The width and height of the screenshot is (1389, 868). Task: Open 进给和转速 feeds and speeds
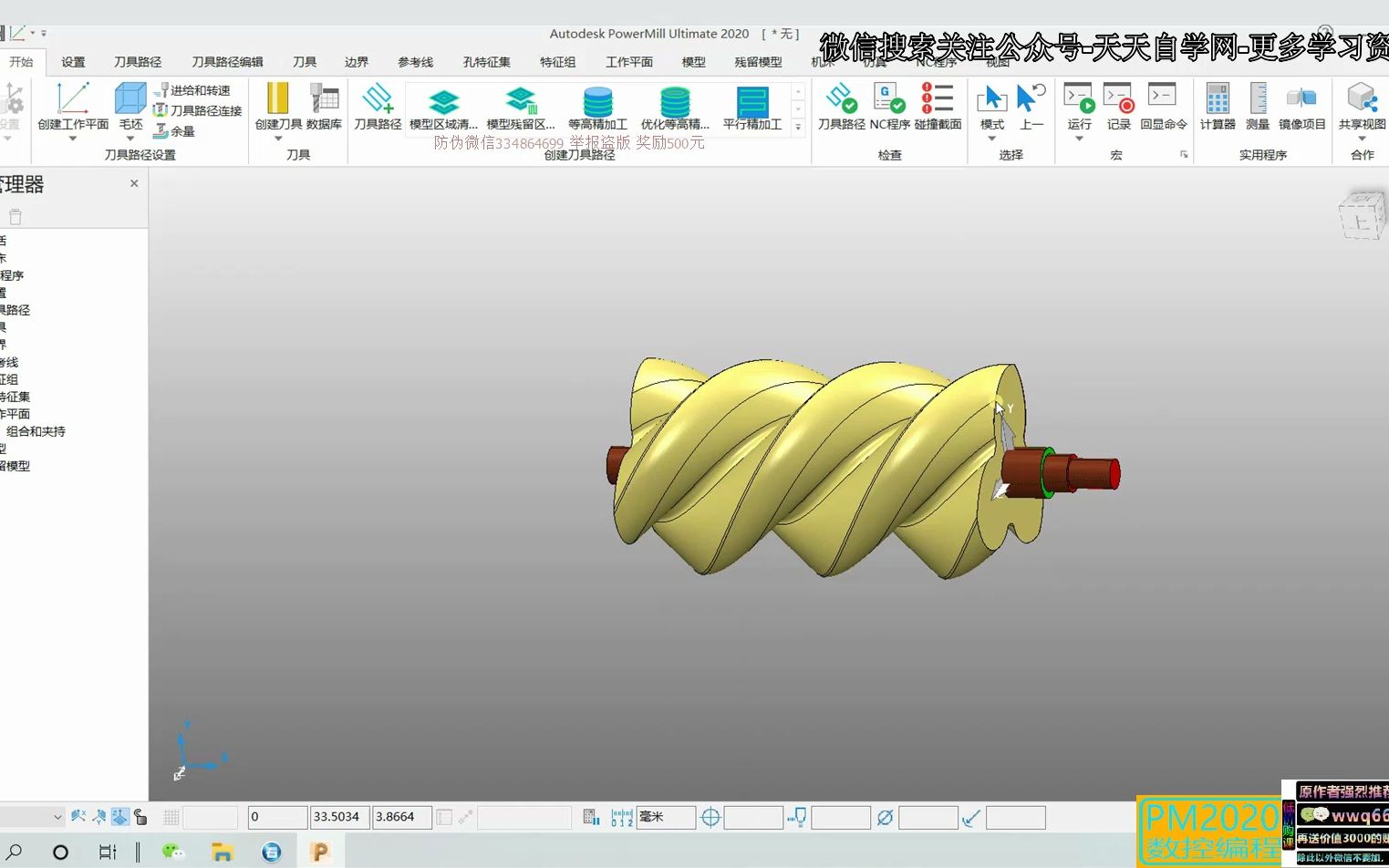tap(192, 90)
